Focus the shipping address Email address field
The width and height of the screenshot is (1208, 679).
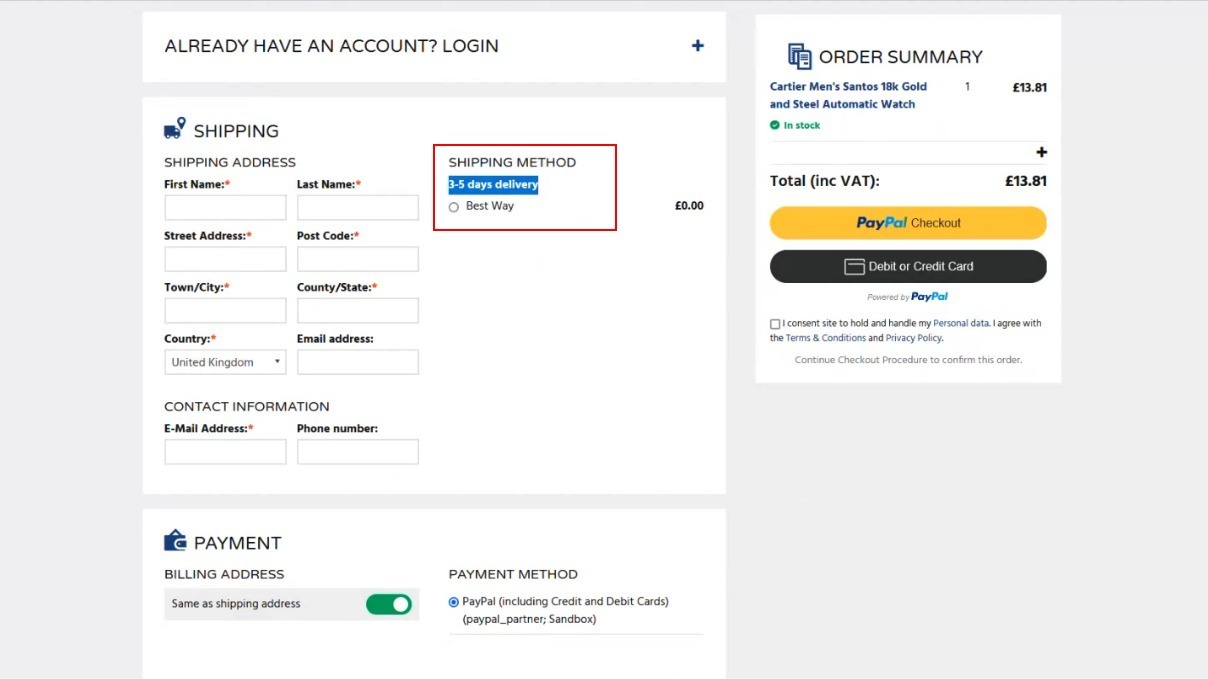[358, 362]
